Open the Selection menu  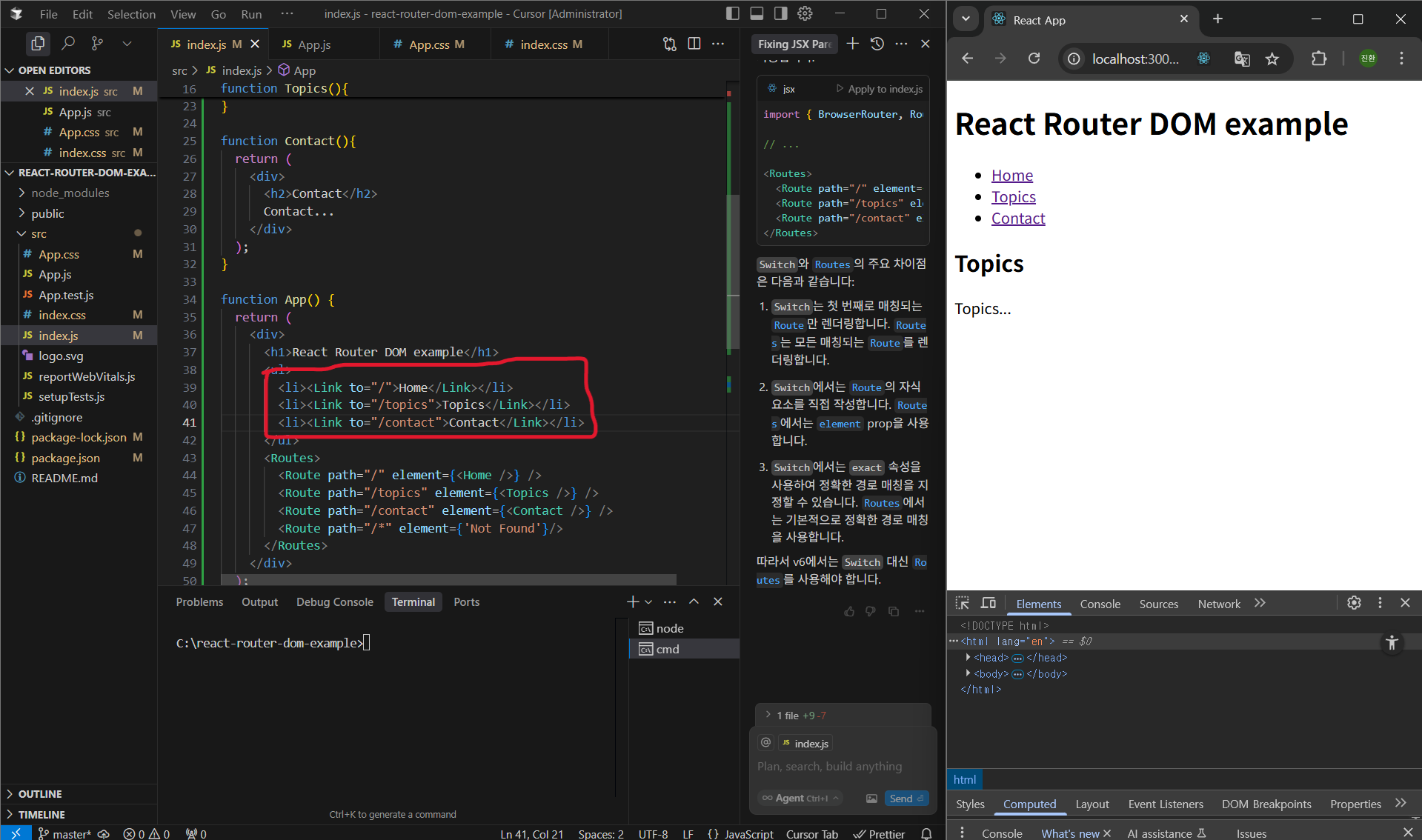[x=131, y=14]
